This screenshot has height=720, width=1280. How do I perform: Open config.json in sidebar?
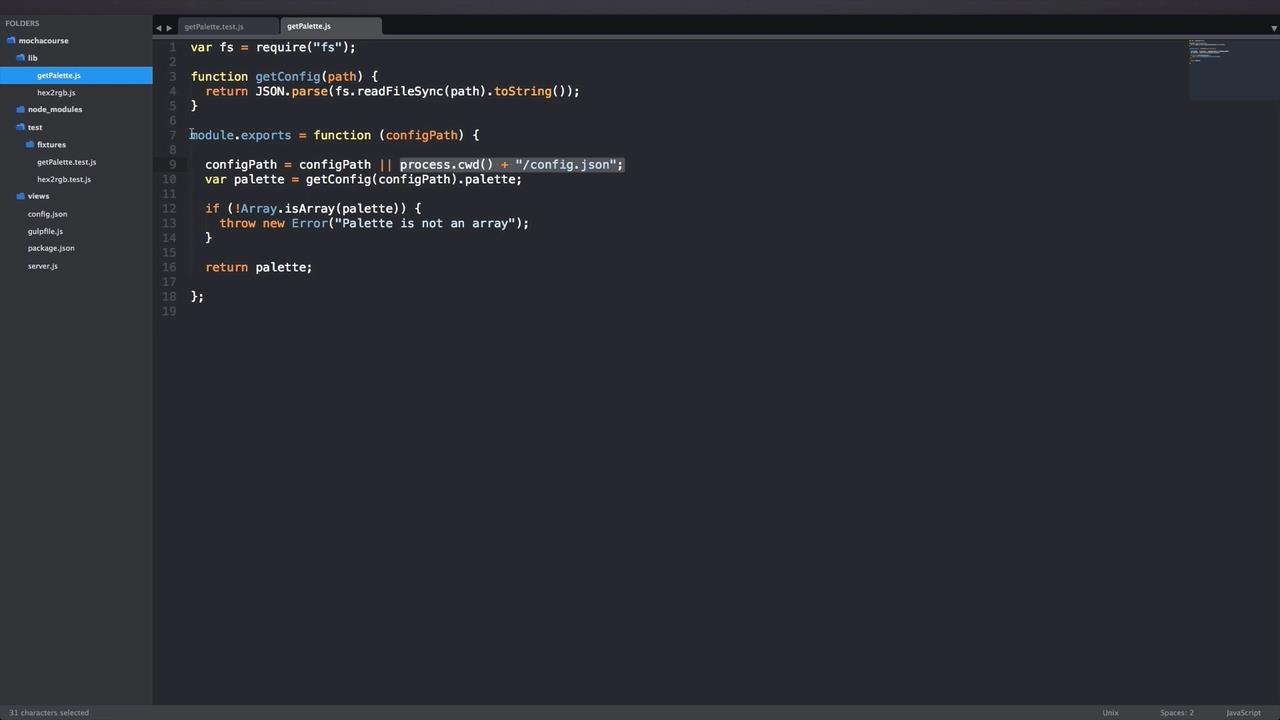point(47,214)
